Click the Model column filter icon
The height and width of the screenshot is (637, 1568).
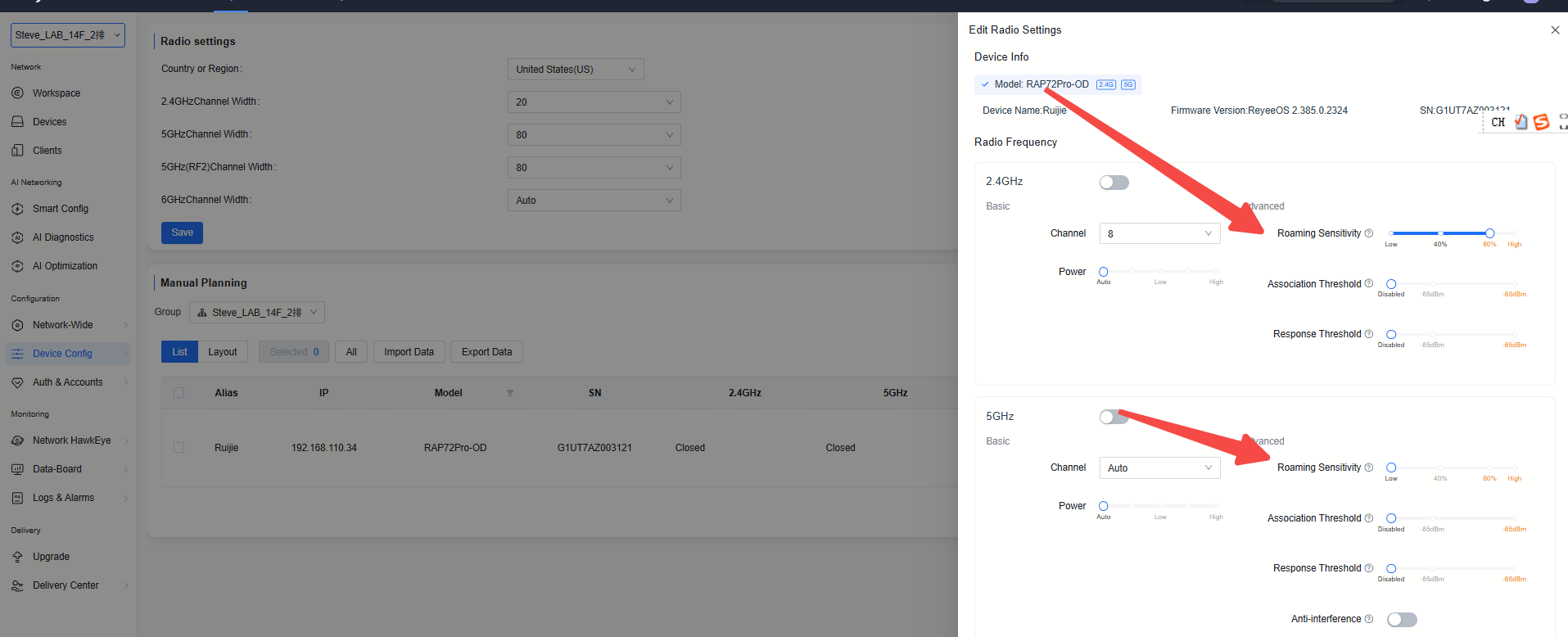tap(510, 393)
